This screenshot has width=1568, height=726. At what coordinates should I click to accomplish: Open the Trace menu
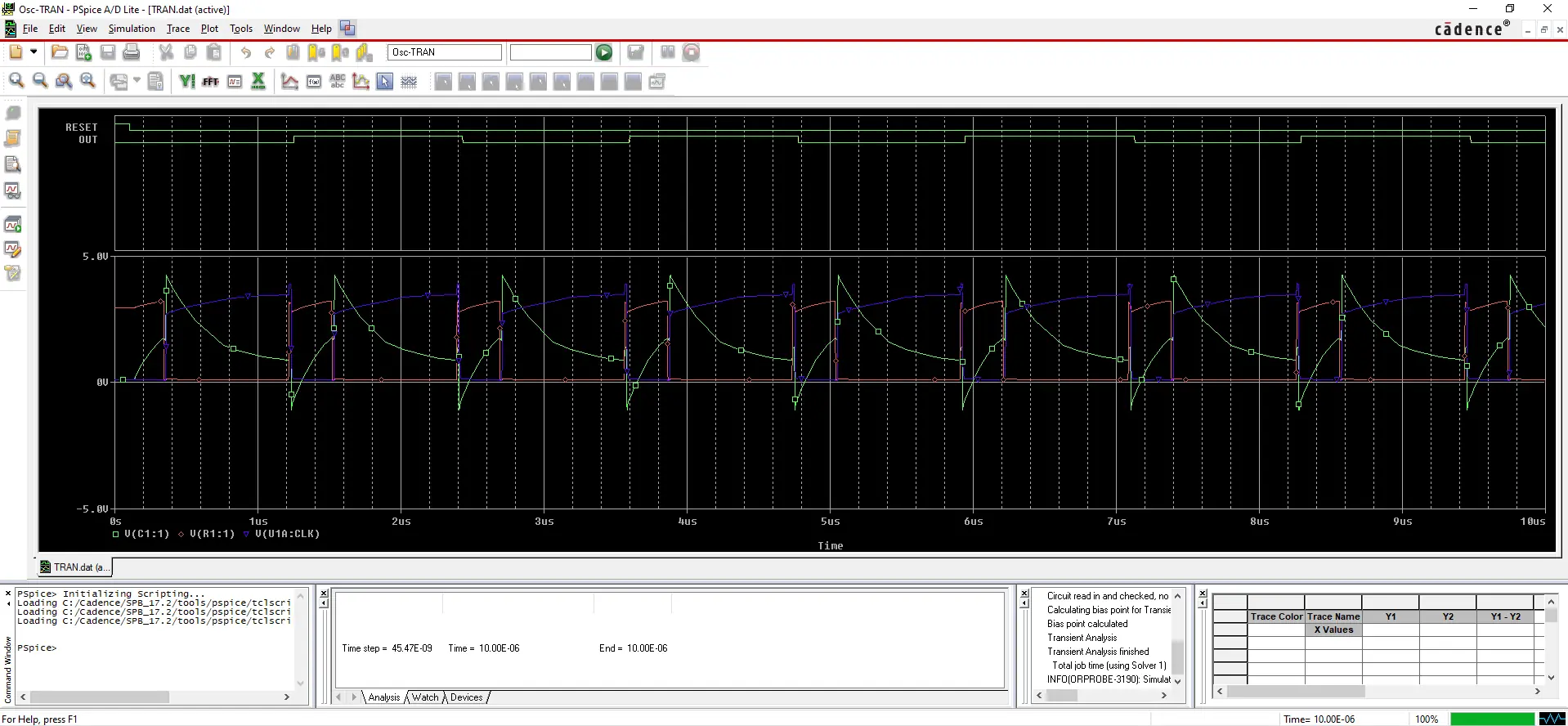point(177,29)
